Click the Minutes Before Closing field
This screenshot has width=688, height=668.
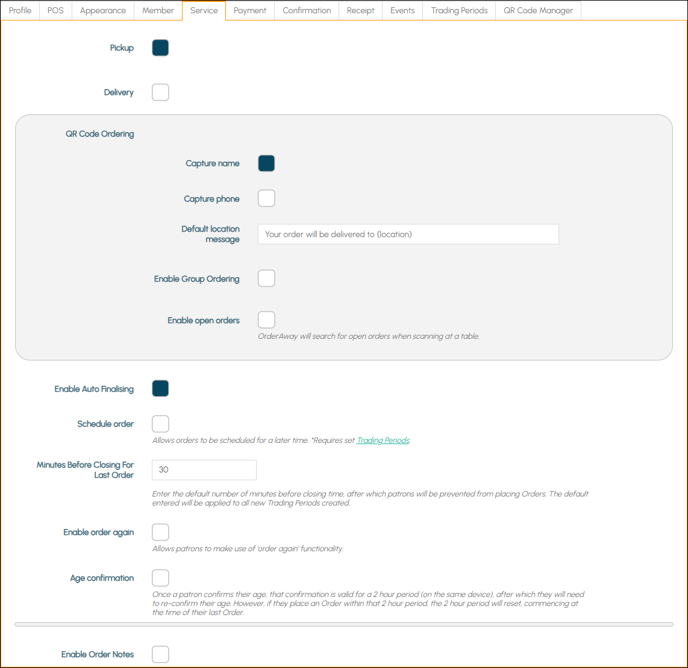coord(204,470)
